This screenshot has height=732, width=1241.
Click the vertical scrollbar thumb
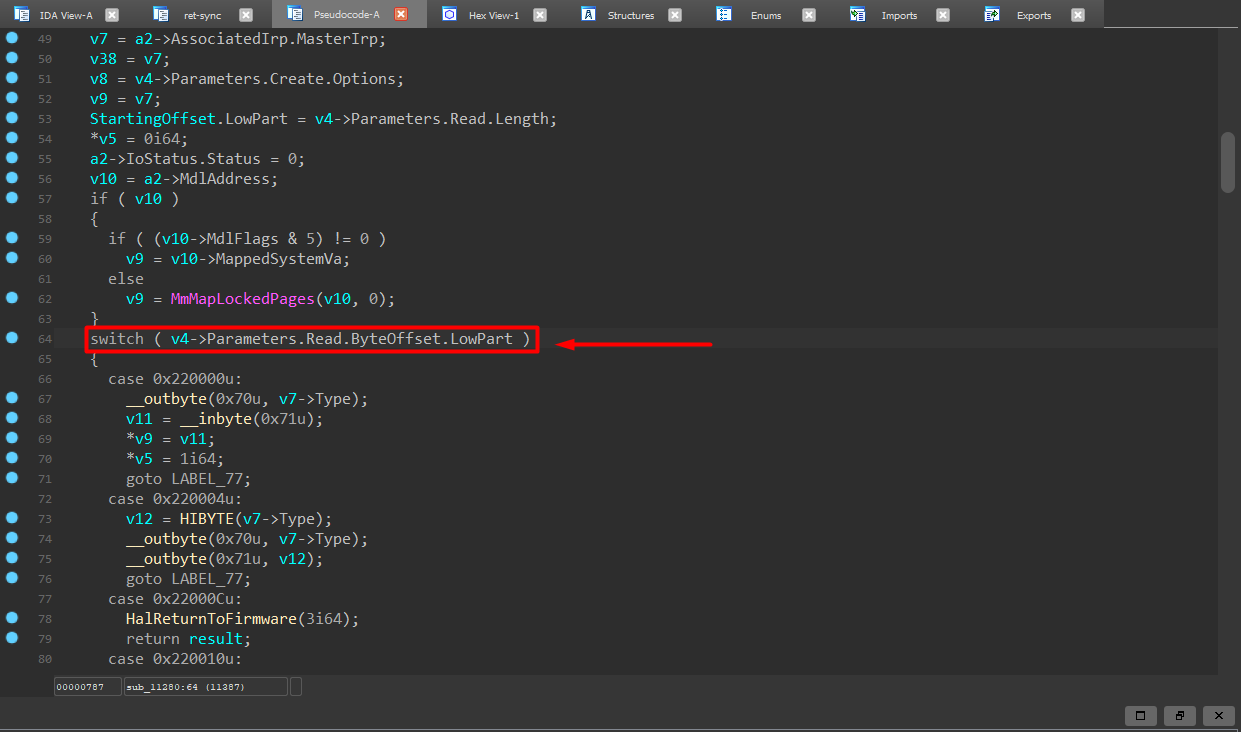coord(1227,161)
